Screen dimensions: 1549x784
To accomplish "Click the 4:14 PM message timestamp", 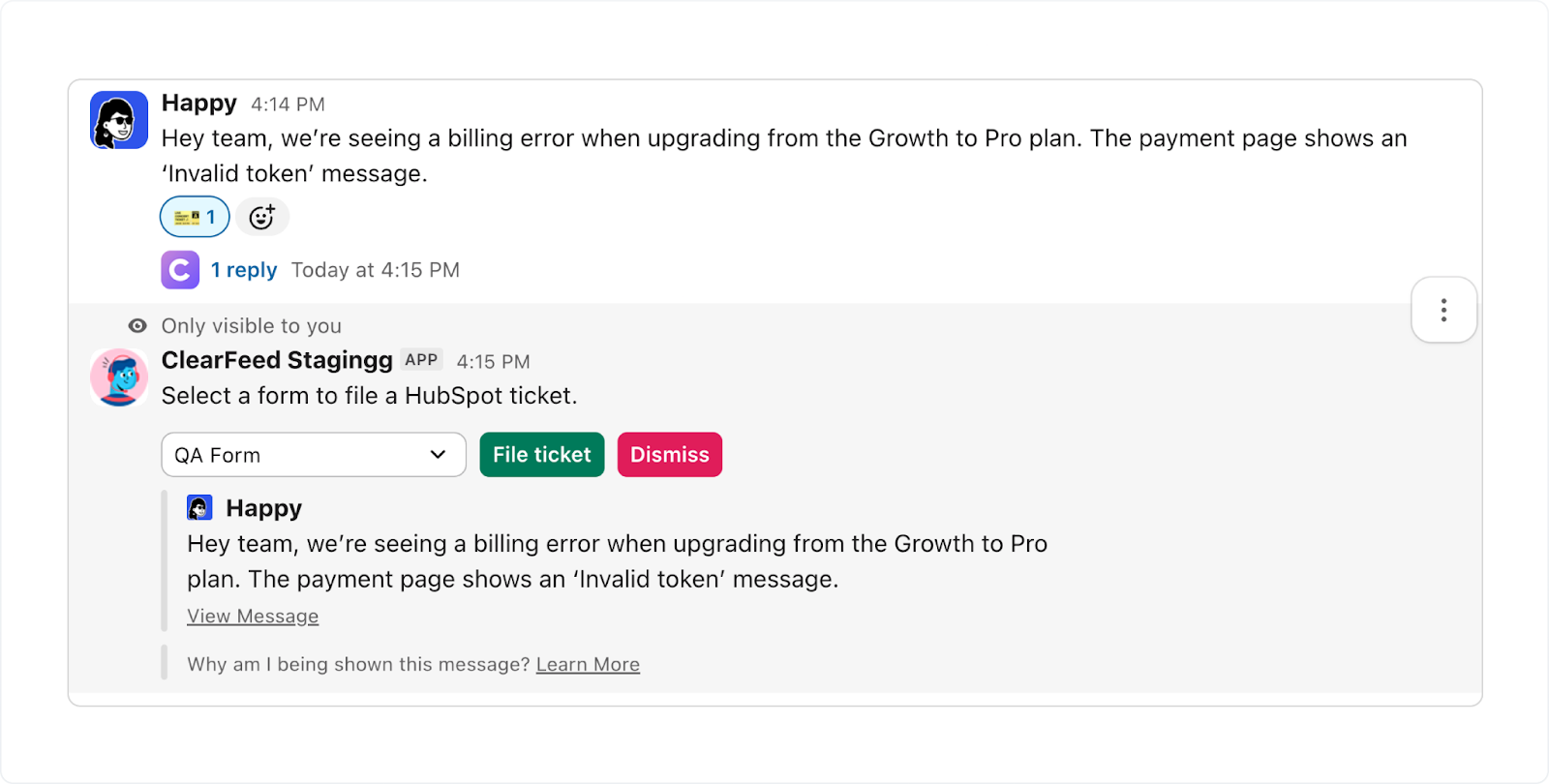I will pos(288,104).
